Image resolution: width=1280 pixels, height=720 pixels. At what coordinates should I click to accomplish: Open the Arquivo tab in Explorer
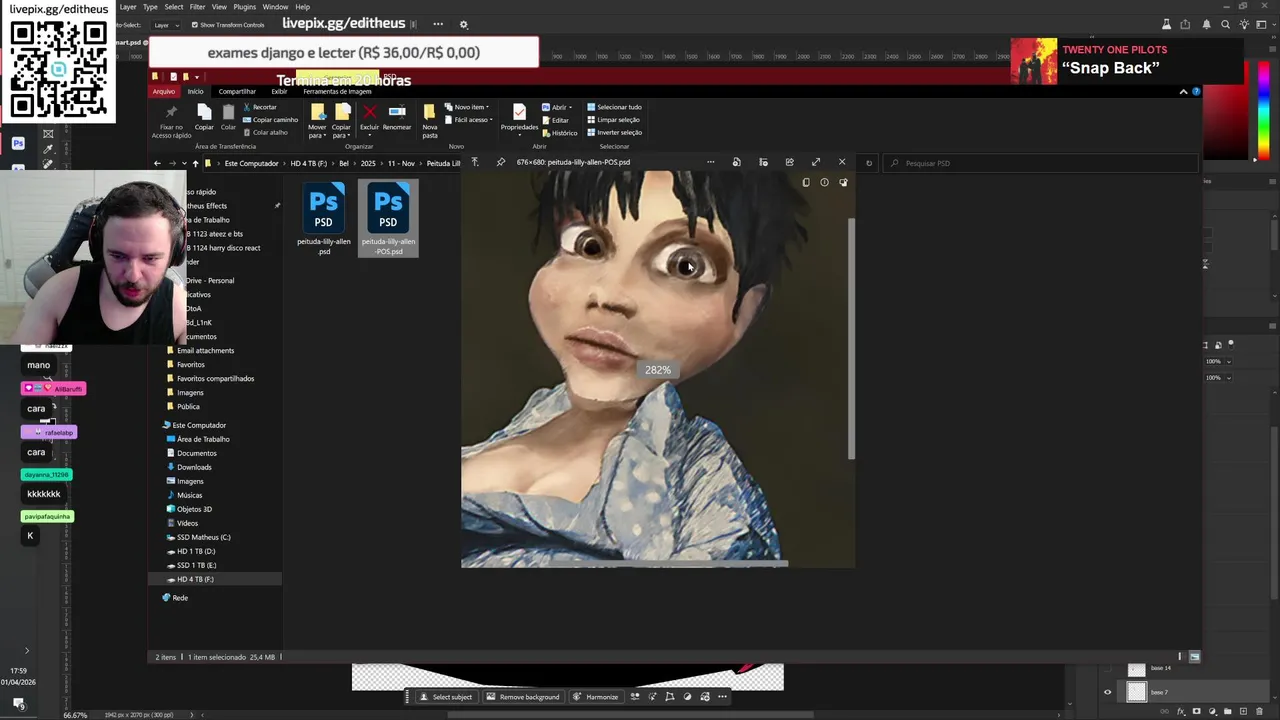coord(163,91)
